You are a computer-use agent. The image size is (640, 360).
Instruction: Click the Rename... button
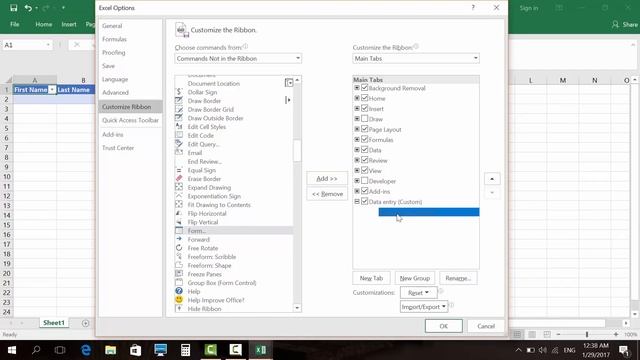pyautogui.click(x=458, y=278)
